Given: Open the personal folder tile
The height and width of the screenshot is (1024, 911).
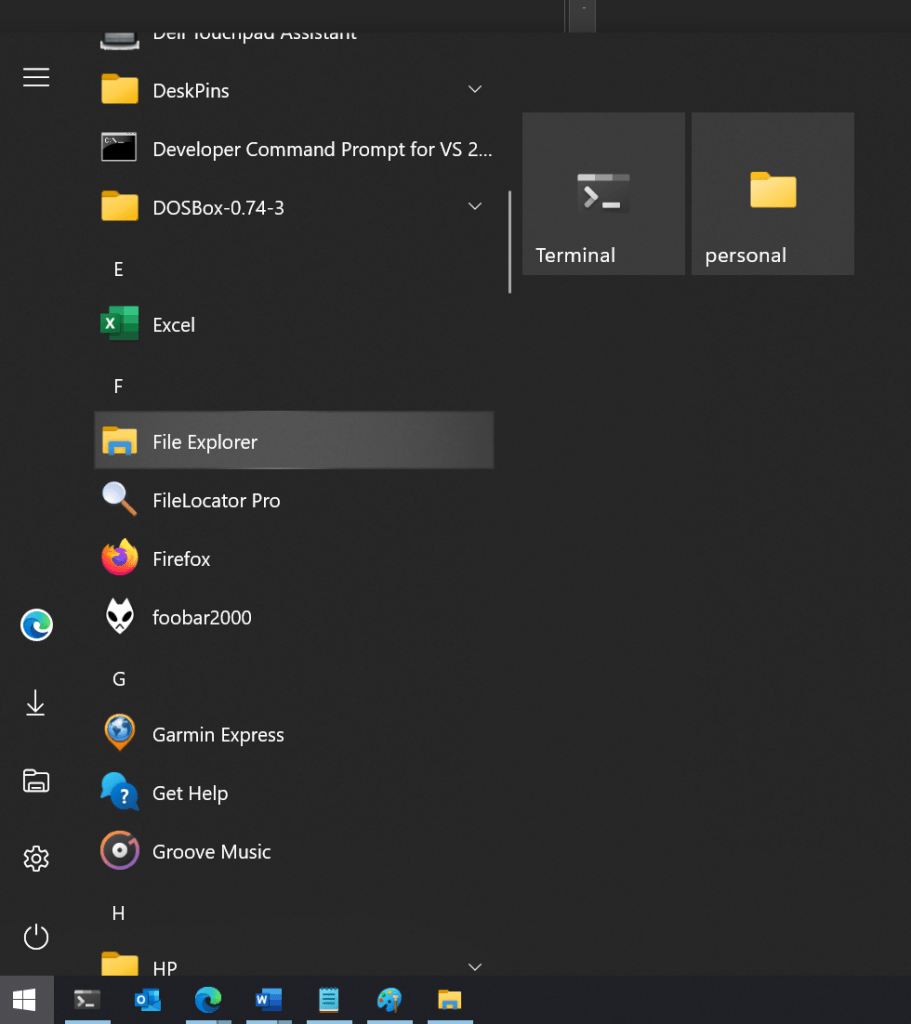Looking at the screenshot, I should 772,194.
